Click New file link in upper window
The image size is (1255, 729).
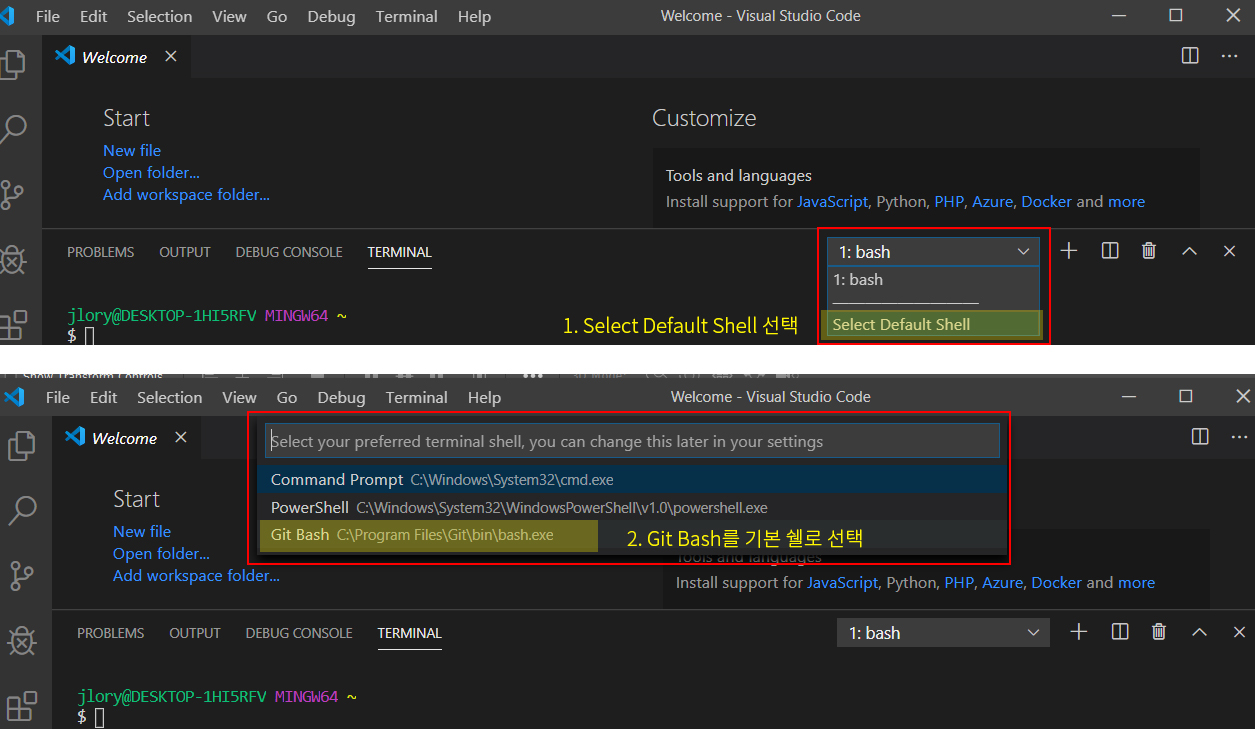pyautogui.click(x=132, y=150)
